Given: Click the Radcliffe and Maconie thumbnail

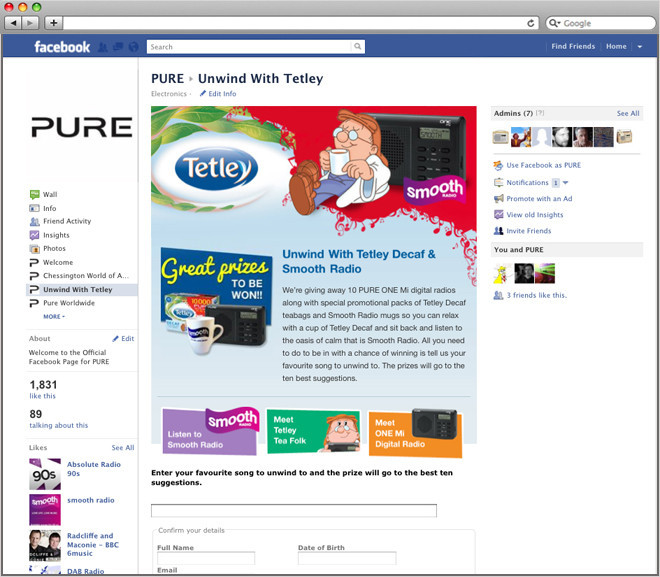Looking at the screenshot, I should point(45,545).
